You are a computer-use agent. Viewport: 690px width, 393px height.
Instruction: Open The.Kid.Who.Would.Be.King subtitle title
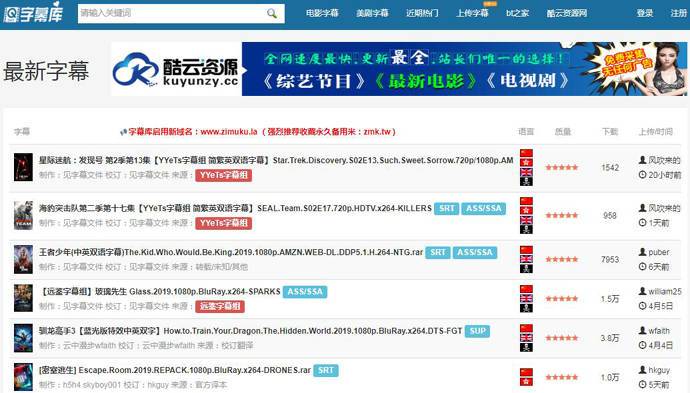(231, 252)
